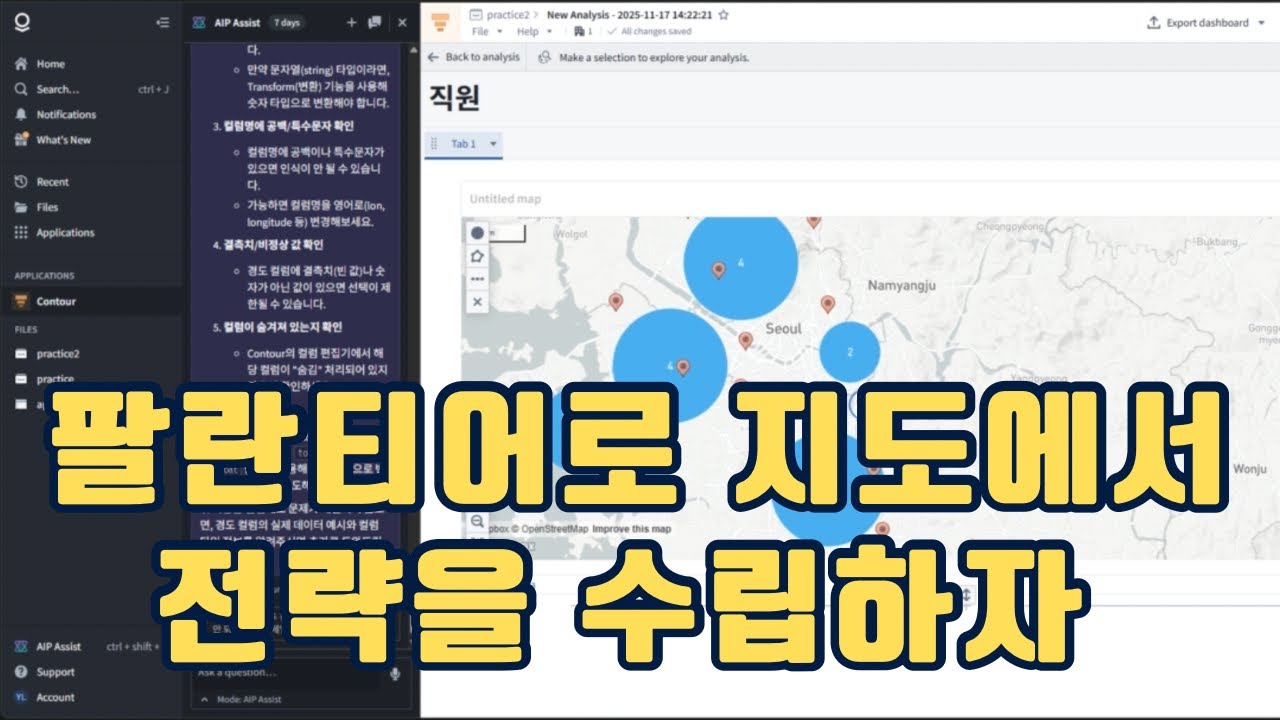Open Account in the sidebar

[55, 697]
